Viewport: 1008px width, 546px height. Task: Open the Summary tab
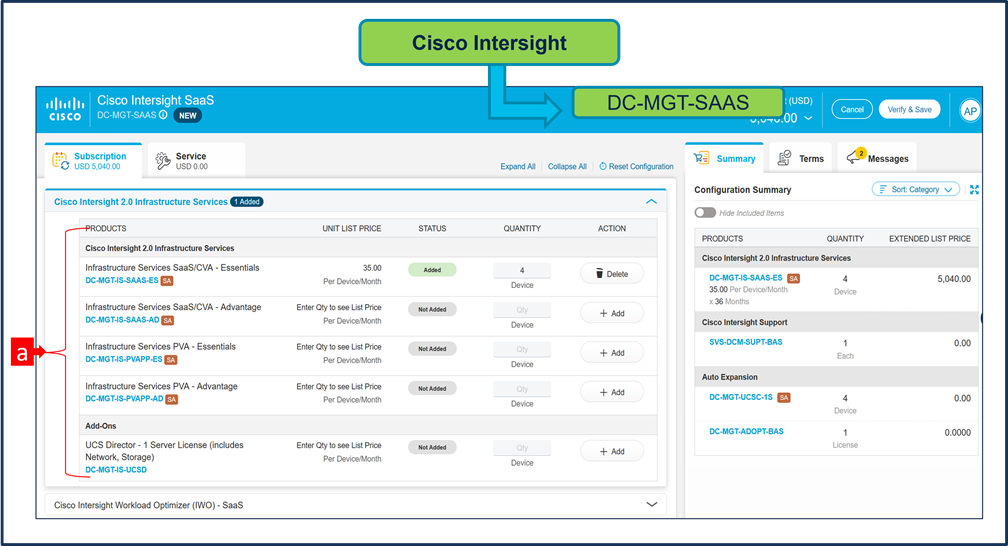coord(724,158)
